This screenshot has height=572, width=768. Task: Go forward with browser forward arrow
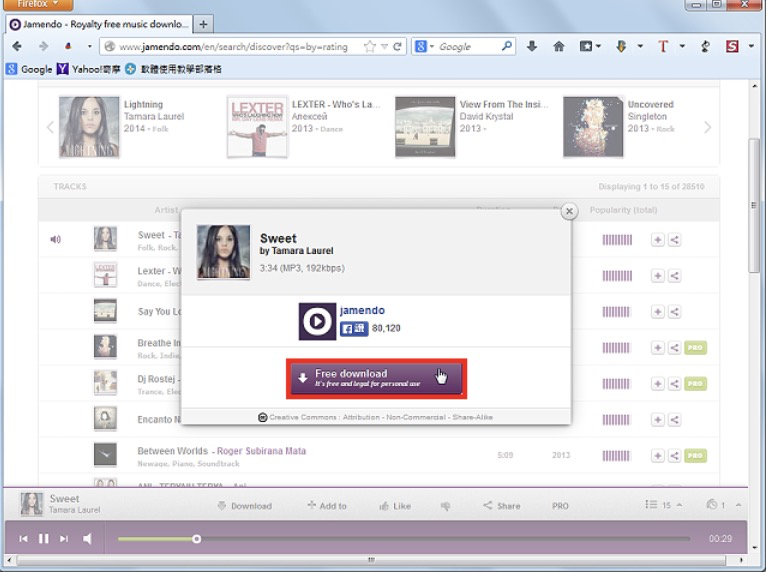(44, 47)
